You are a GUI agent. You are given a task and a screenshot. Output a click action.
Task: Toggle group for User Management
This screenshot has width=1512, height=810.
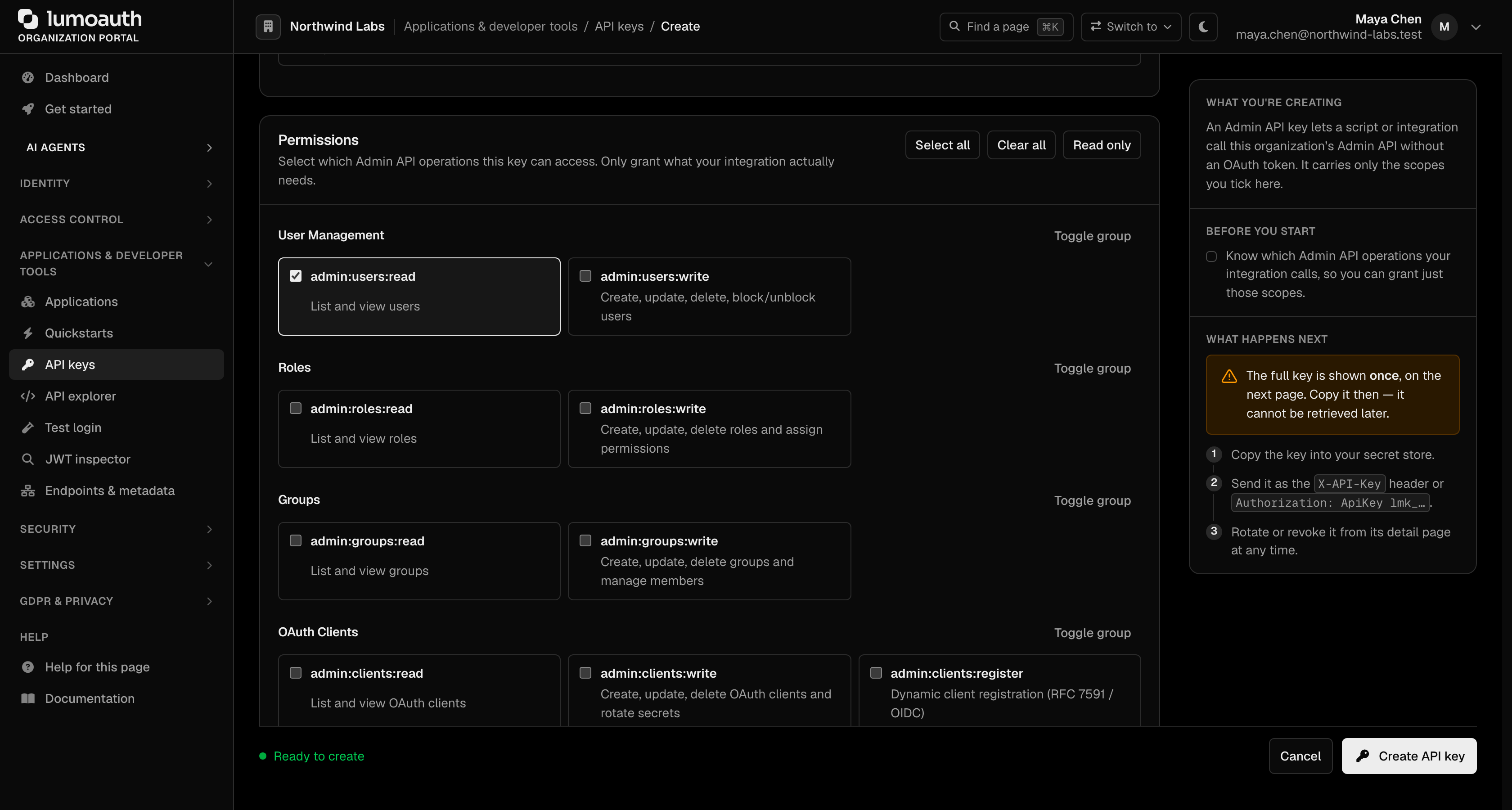[x=1092, y=236]
